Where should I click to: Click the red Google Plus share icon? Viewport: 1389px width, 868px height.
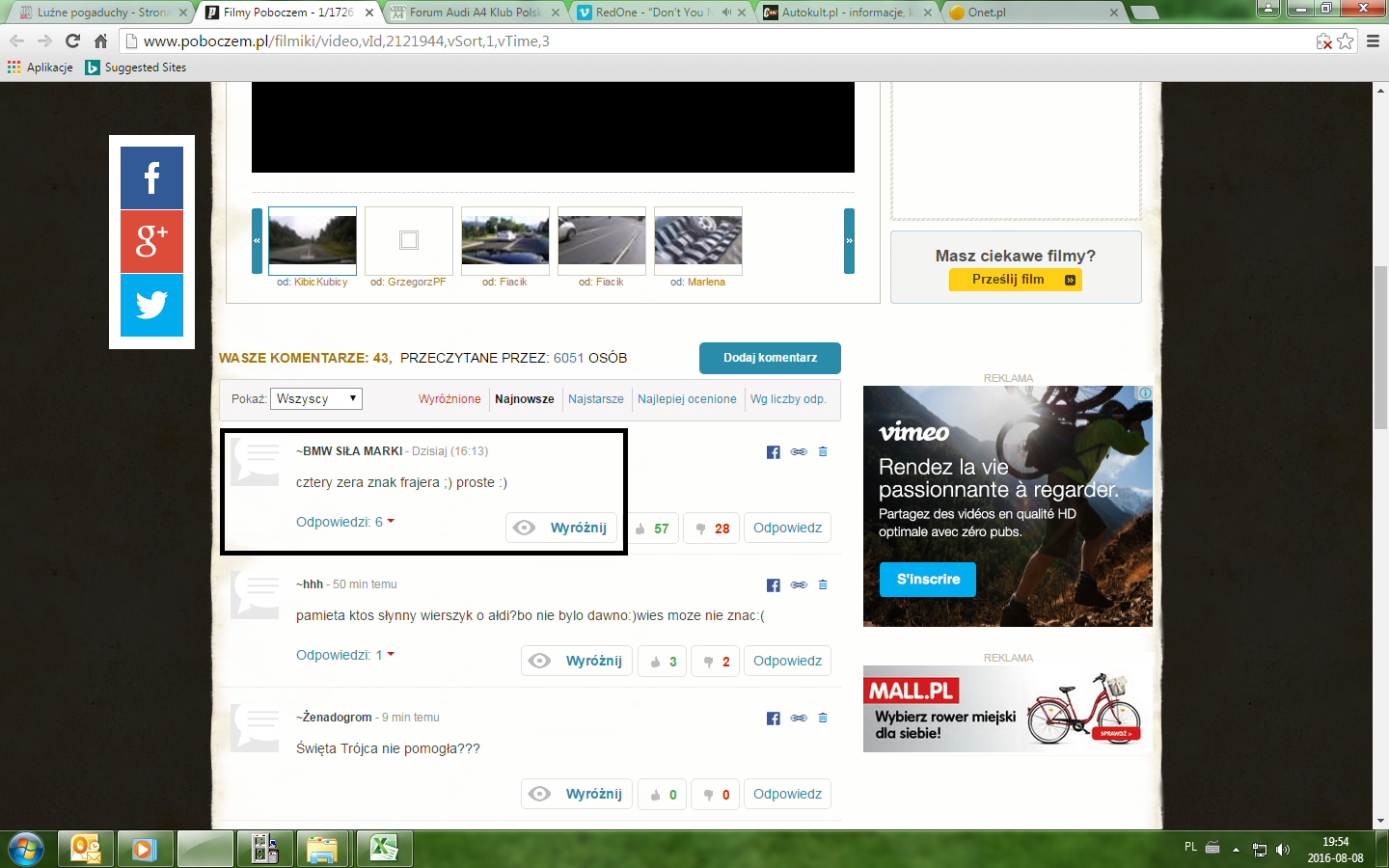[151, 241]
